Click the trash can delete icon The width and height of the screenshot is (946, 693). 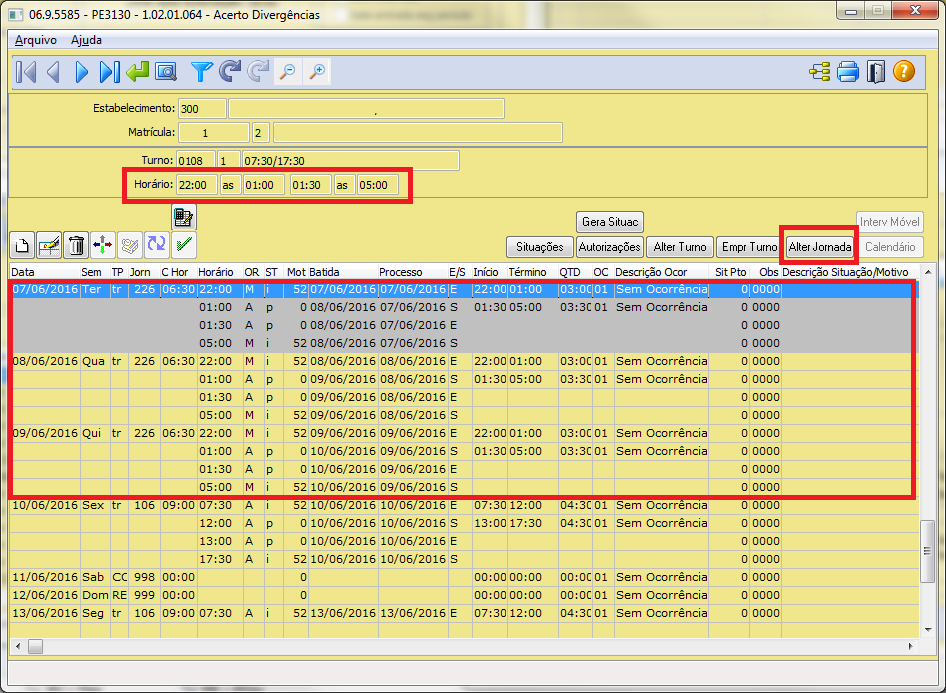coord(76,245)
